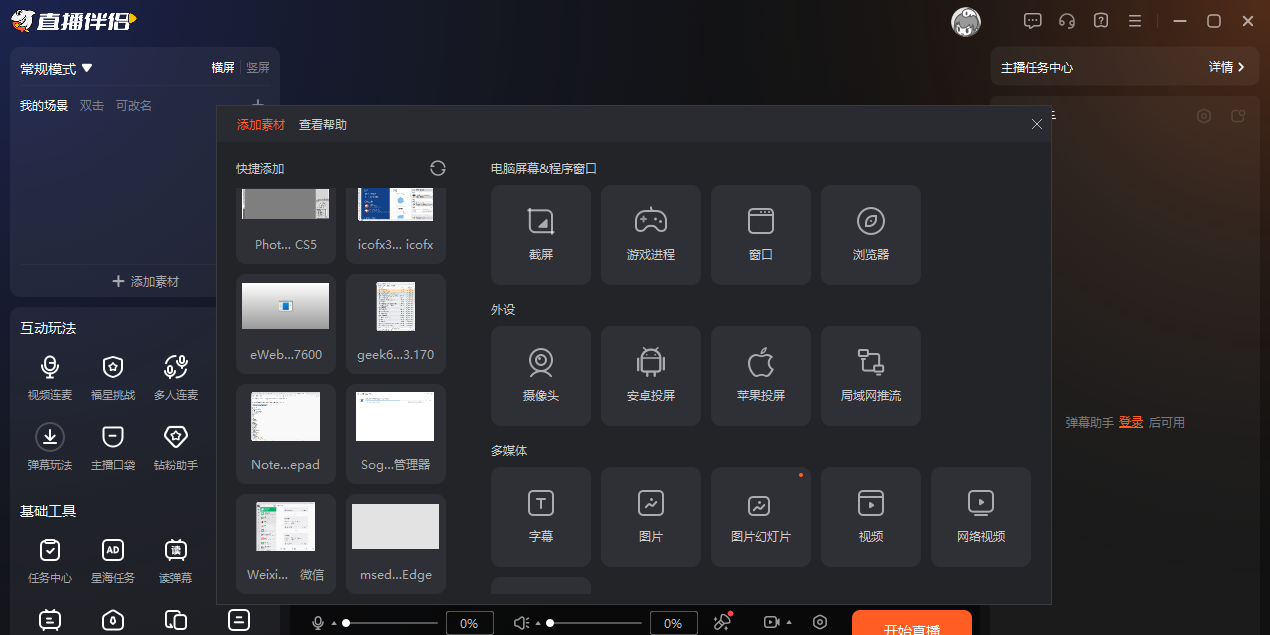This screenshot has width=1270, height=635.
Task: Add a 图片幻灯片 image slideshow source
Action: (x=761, y=517)
